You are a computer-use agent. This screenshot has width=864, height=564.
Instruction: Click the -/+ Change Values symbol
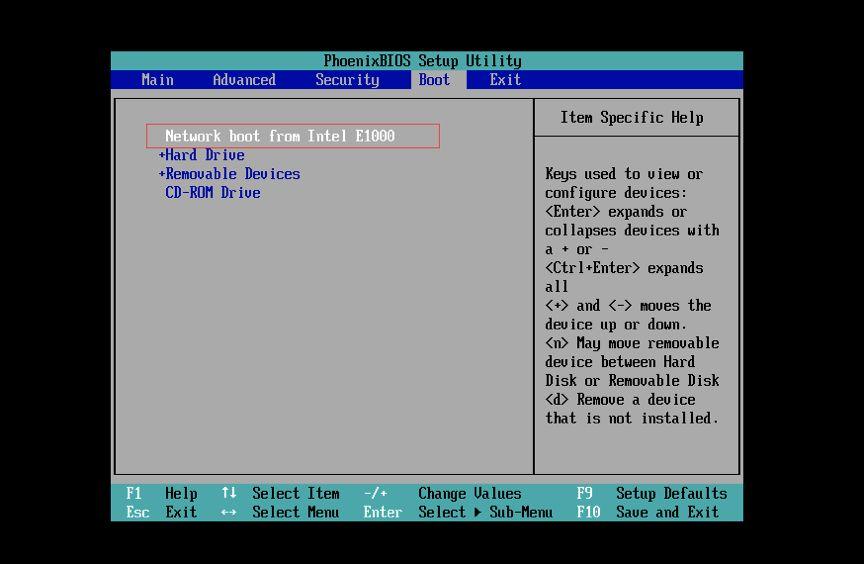pos(375,493)
